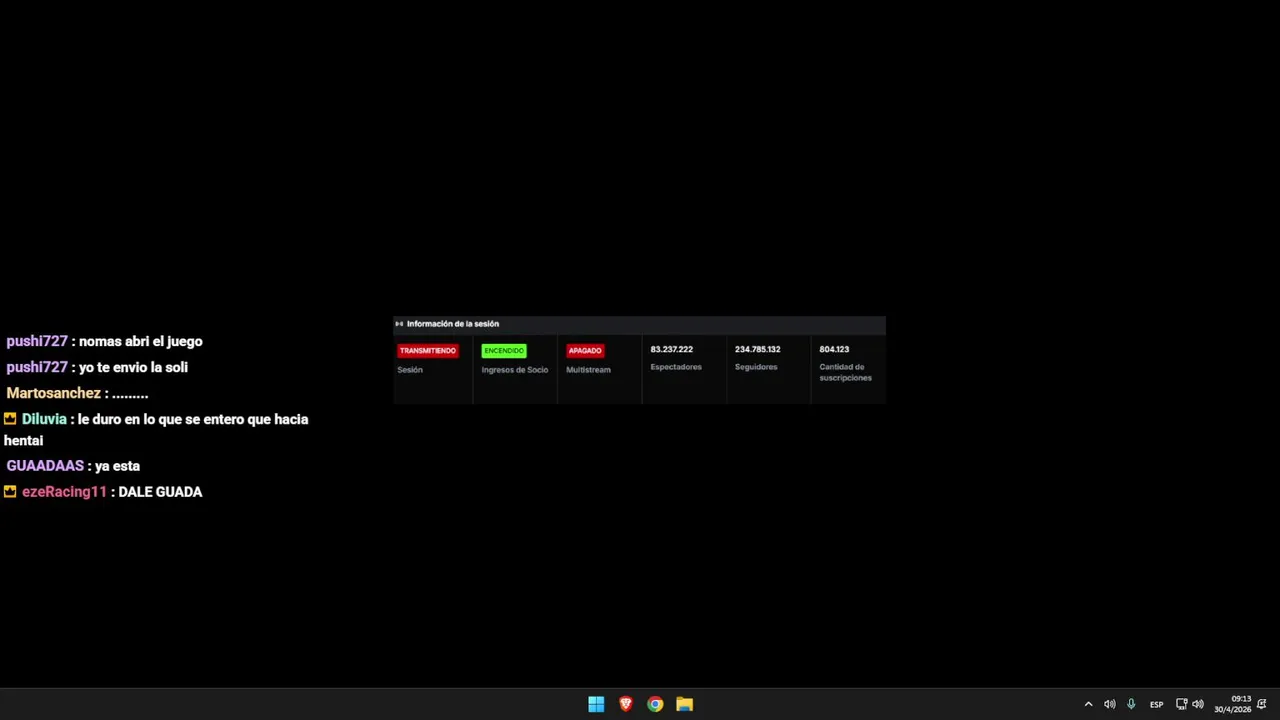Click the chat message yo te envio la soli
Image resolution: width=1280 pixels, height=720 pixels.
(133, 367)
